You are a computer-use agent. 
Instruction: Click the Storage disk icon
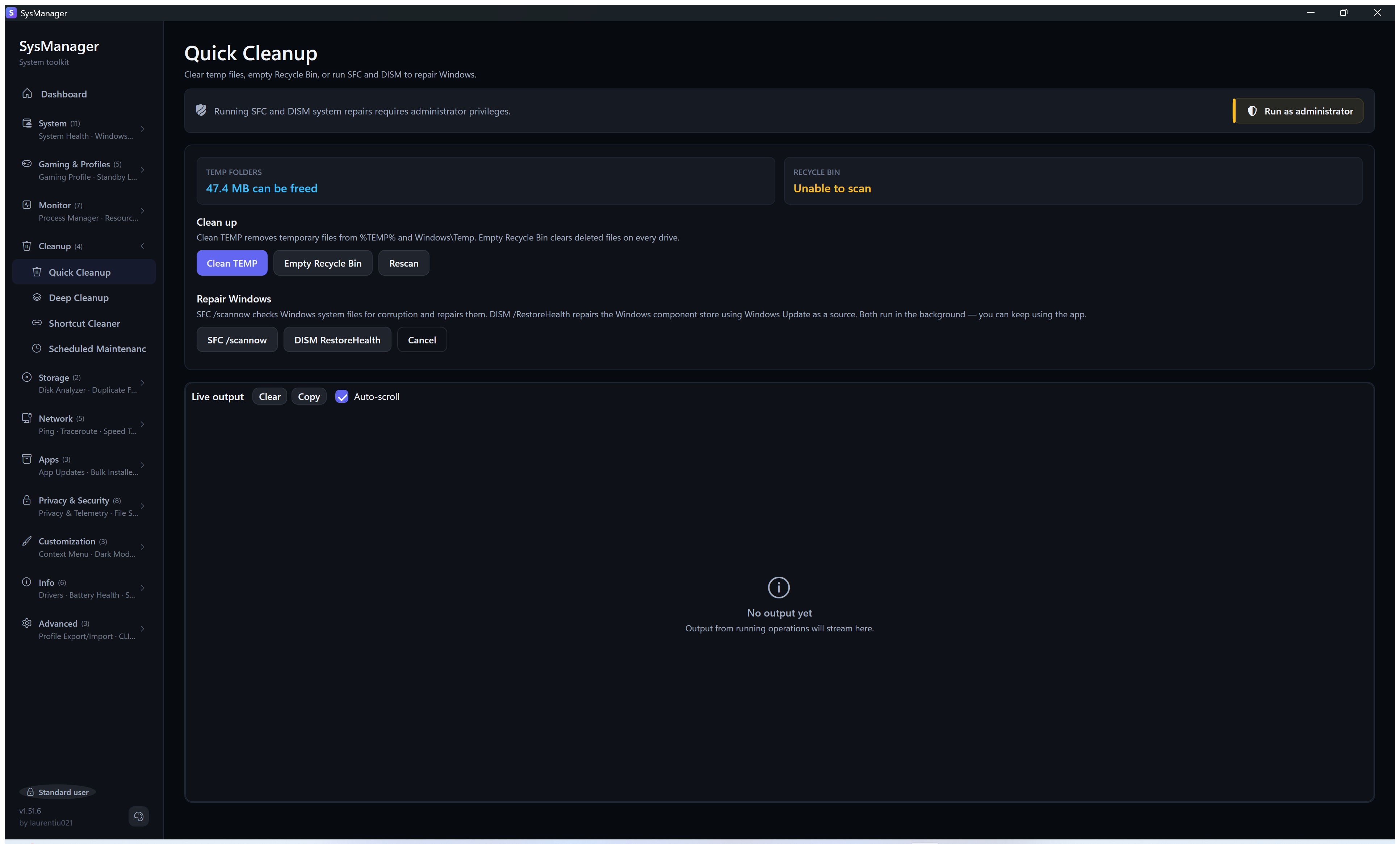click(x=27, y=377)
